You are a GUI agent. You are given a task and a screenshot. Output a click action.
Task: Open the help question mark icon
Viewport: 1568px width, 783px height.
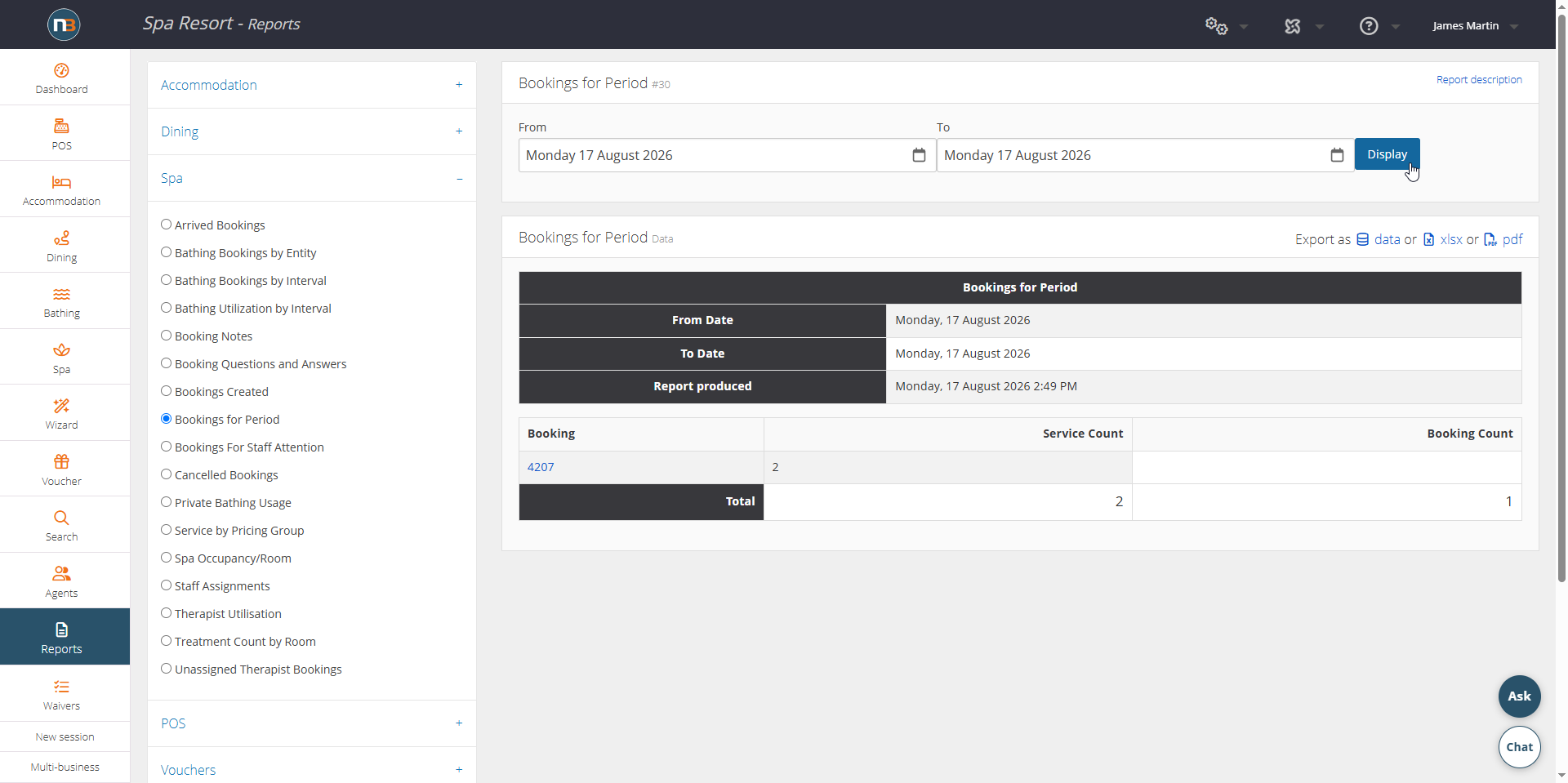tap(1369, 26)
